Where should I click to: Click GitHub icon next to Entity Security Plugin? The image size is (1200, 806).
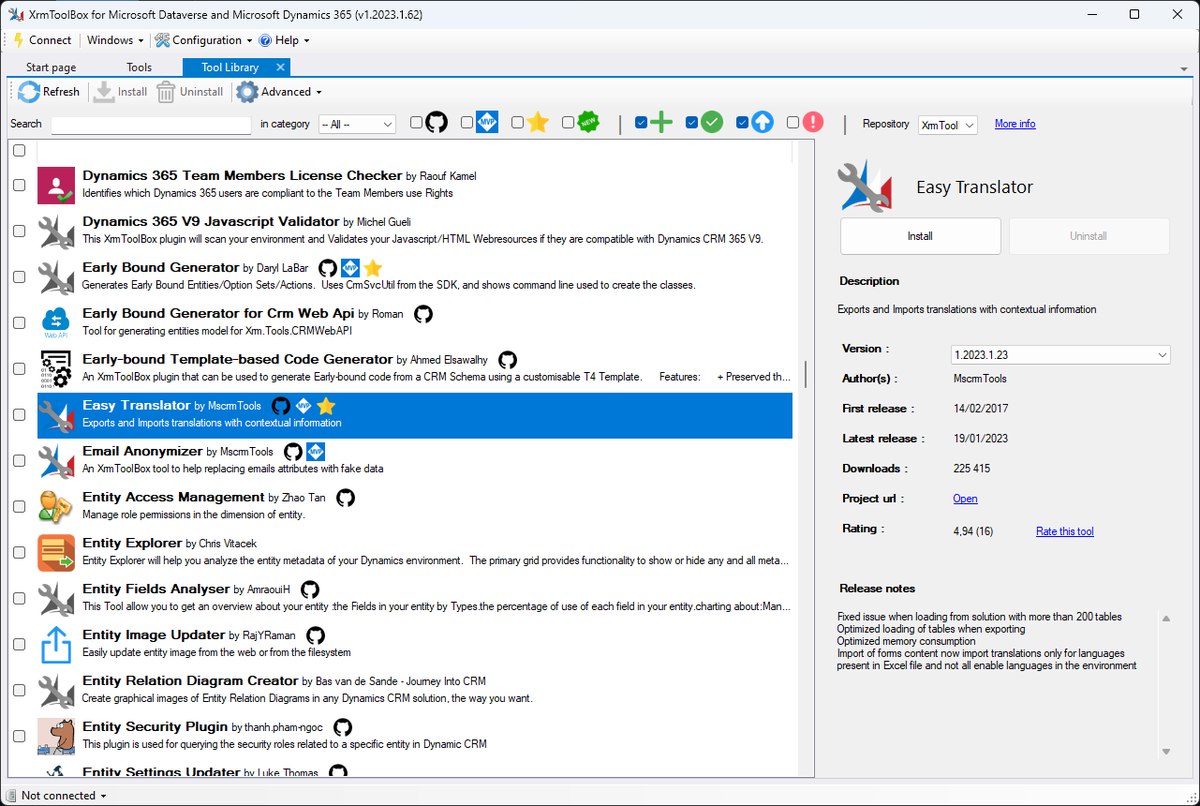pos(342,728)
